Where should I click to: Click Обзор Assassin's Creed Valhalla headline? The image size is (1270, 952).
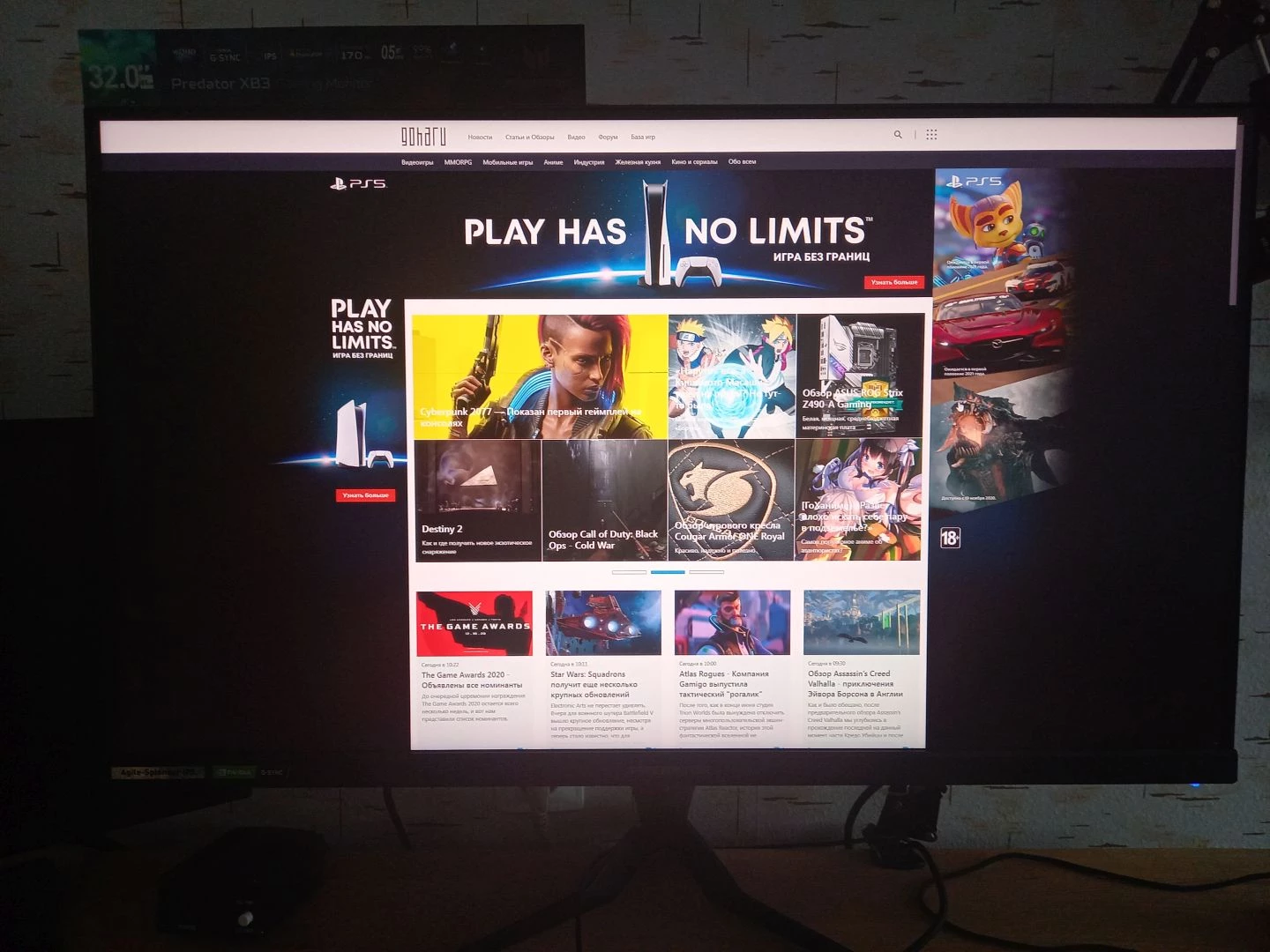pos(855,683)
